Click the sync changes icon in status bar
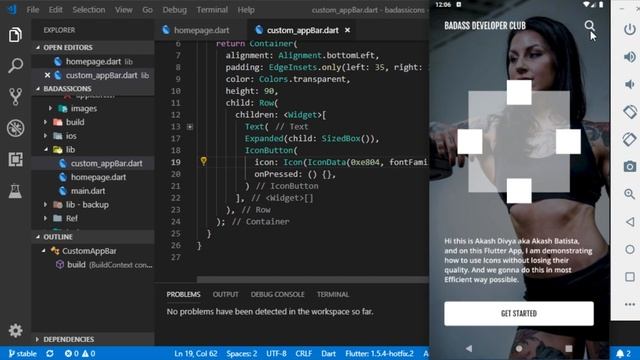The image size is (640, 360). tap(50, 353)
